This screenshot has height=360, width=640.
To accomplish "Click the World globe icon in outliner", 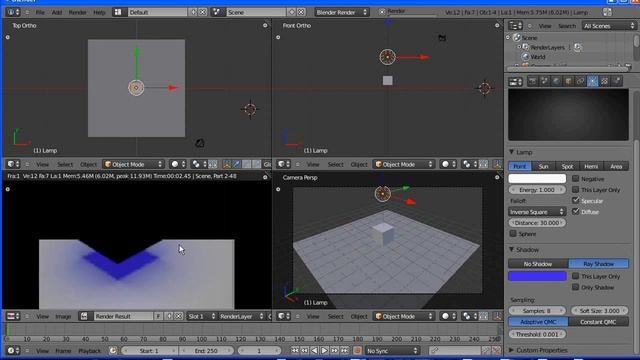I will pyautogui.click(x=525, y=57).
